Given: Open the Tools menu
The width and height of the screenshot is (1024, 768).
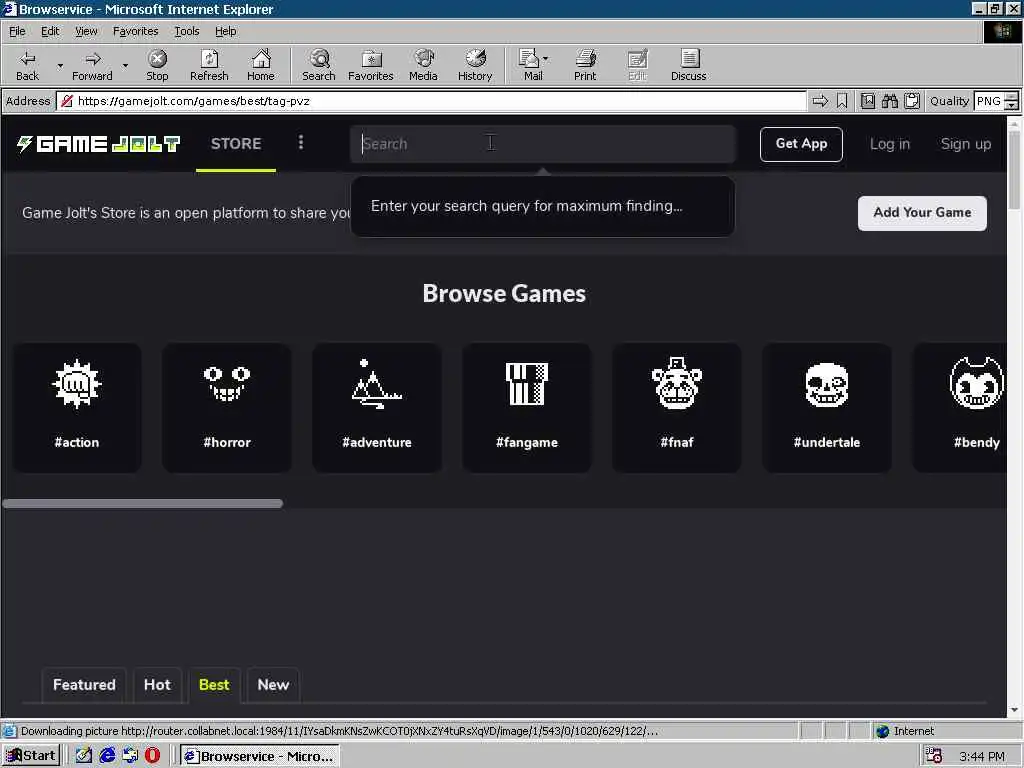Looking at the screenshot, I should [x=186, y=31].
